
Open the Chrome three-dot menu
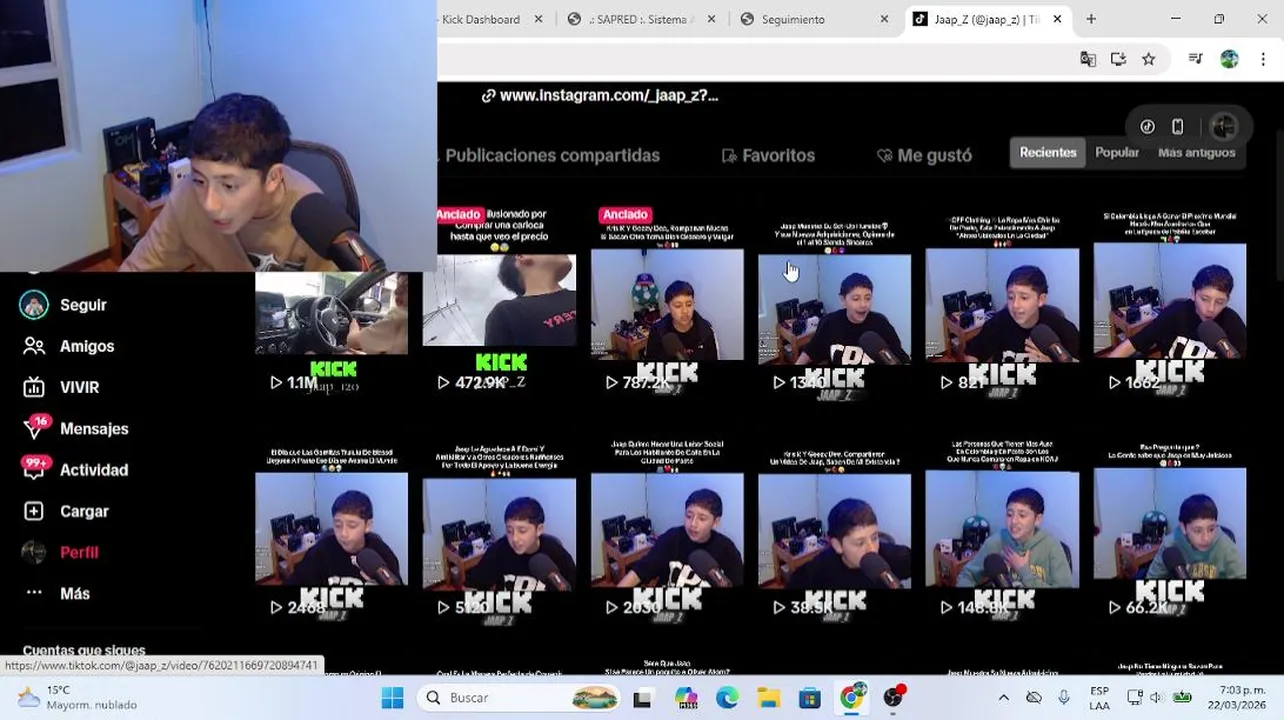coord(1263,59)
